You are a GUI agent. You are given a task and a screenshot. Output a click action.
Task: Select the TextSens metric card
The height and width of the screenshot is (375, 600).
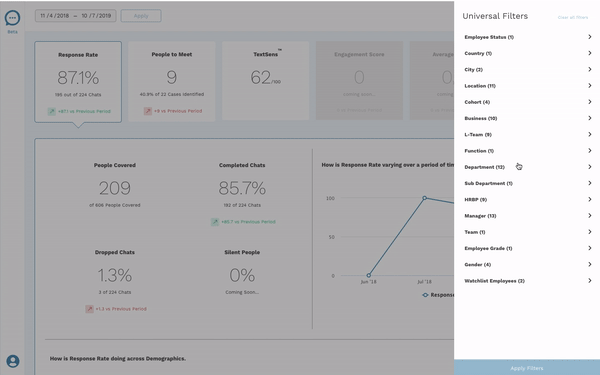coord(266,81)
